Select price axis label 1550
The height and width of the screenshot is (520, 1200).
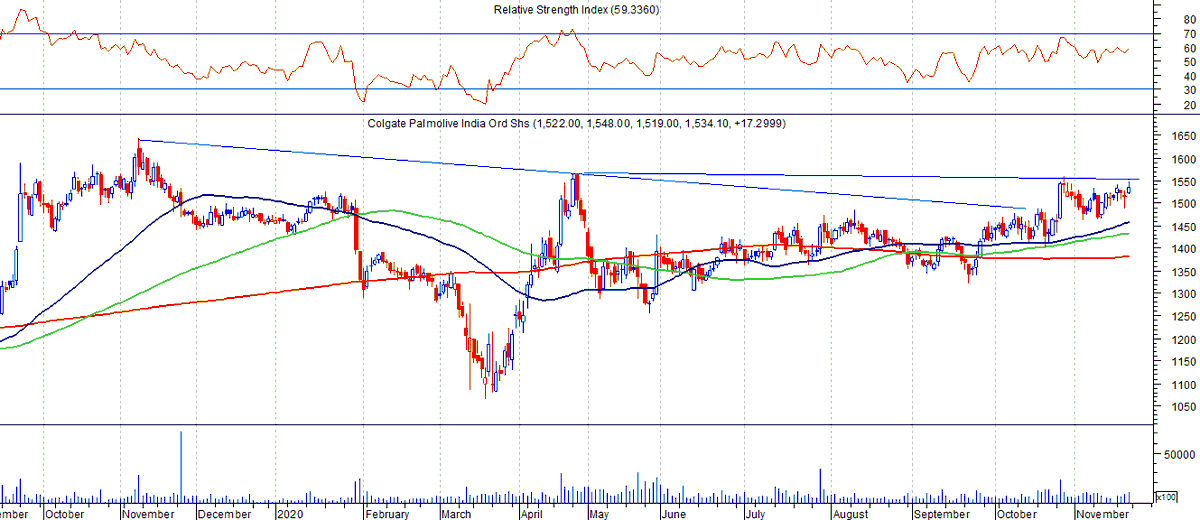1184,182
